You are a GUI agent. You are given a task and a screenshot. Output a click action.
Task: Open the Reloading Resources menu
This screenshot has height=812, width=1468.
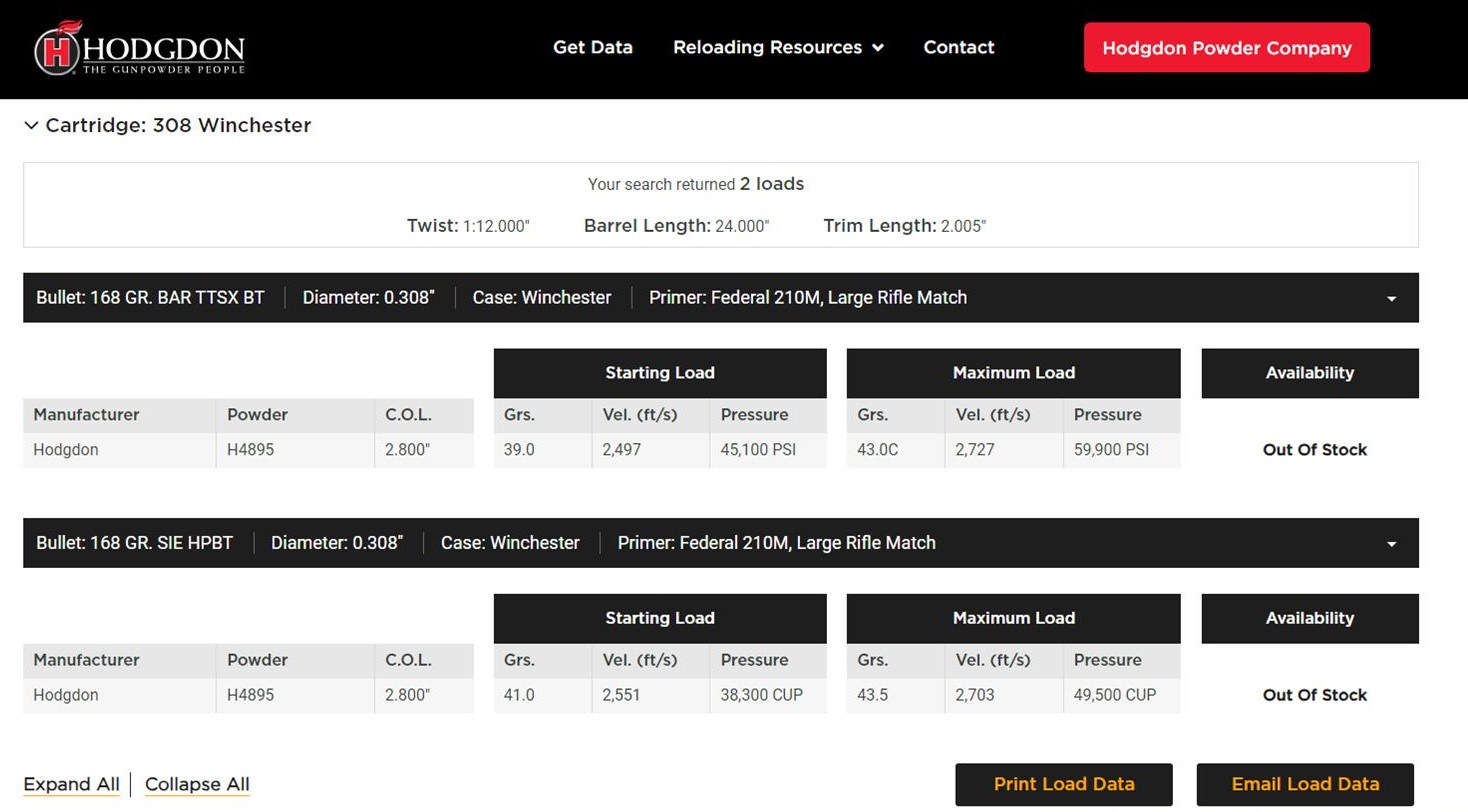(778, 47)
